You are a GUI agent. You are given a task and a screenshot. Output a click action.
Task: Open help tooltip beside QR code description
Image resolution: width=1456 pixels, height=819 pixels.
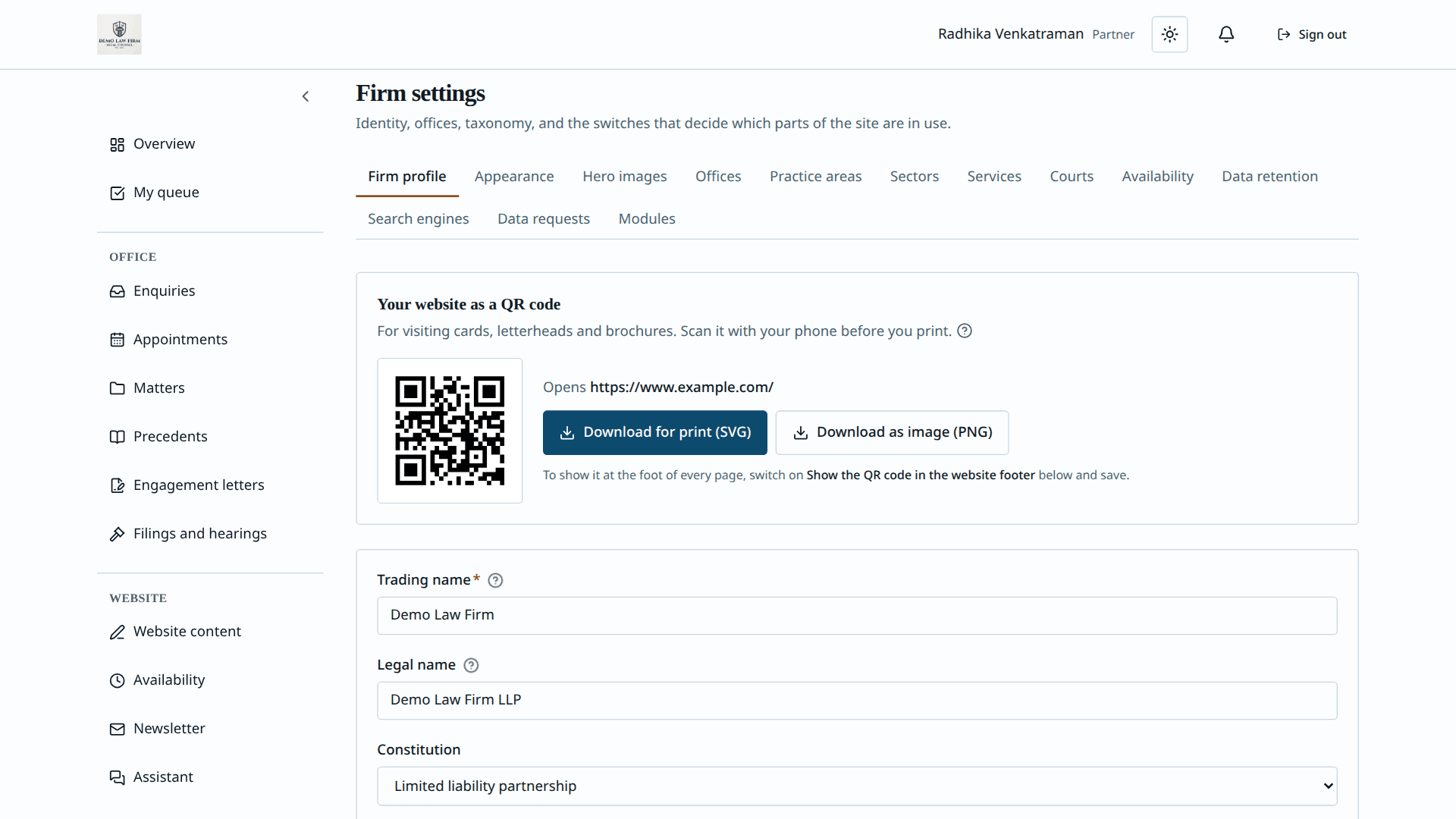pyautogui.click(x=965, y=331)
